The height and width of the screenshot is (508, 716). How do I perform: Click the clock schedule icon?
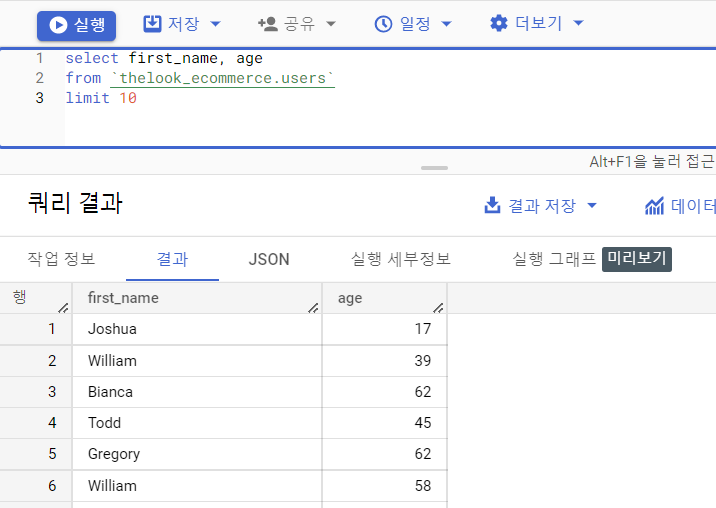coord(384,24)
